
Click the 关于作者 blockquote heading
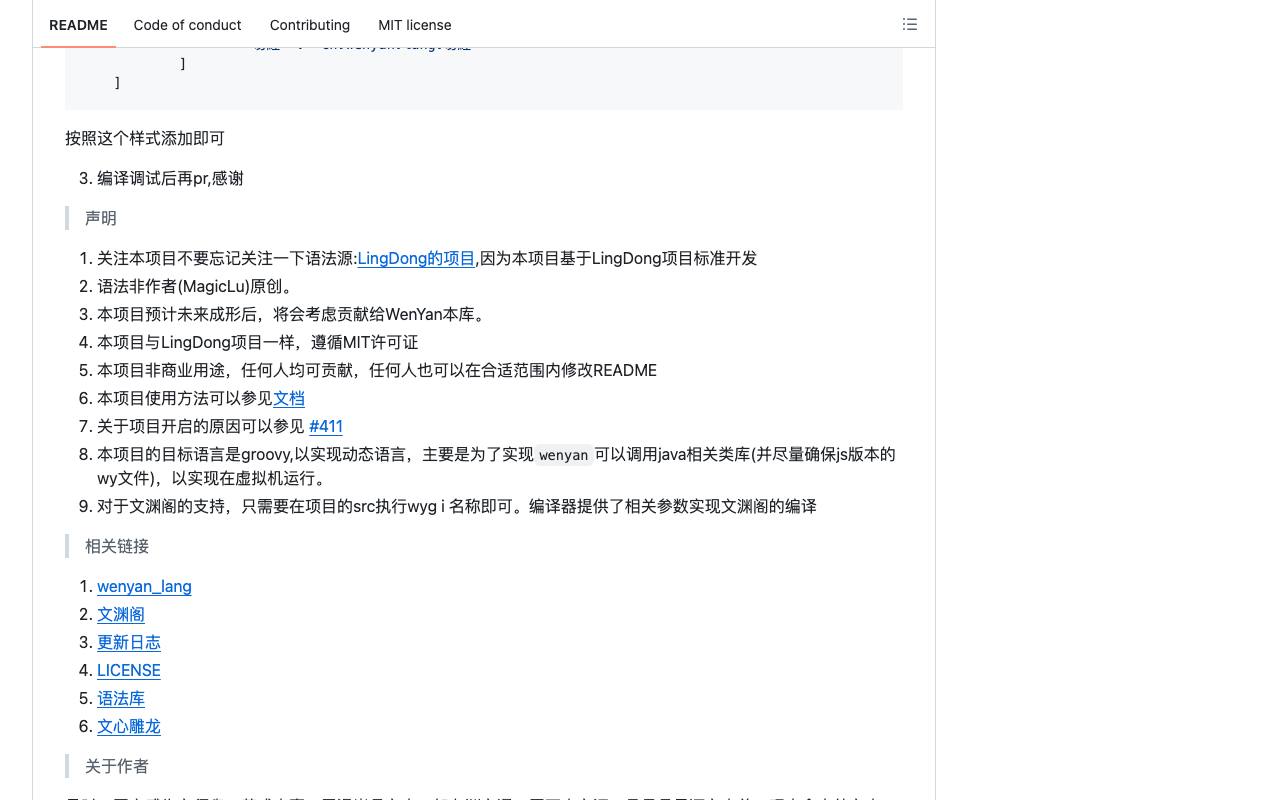[117, 766]
